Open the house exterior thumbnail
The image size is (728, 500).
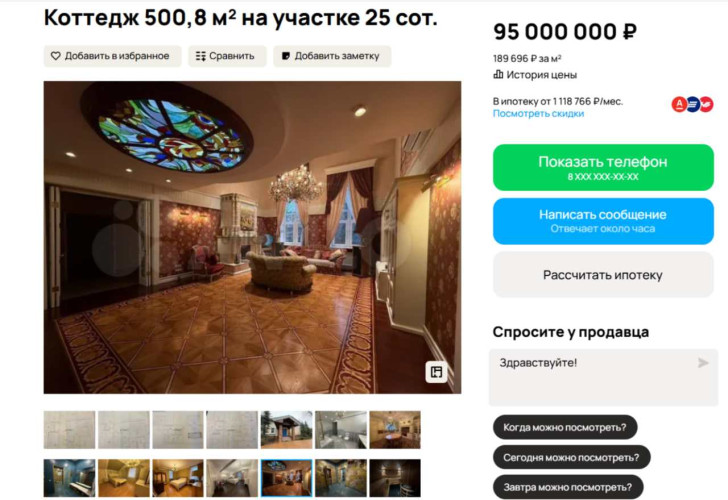286,429
